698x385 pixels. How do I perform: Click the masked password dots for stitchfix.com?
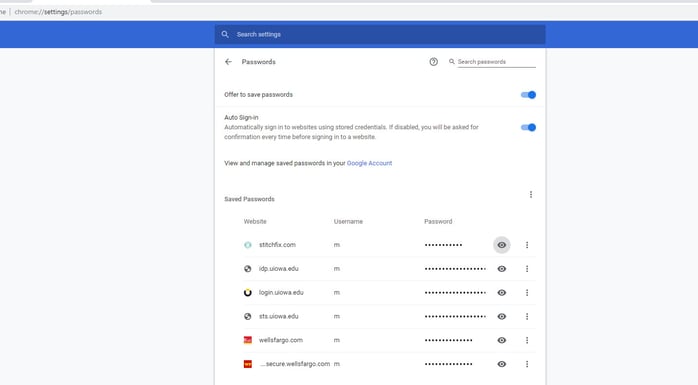443,245
